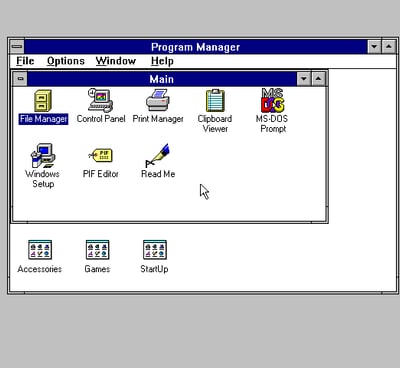This screenshot has height=368, width=400.
Task: Open the Control Panel icon
Action: 100,100
